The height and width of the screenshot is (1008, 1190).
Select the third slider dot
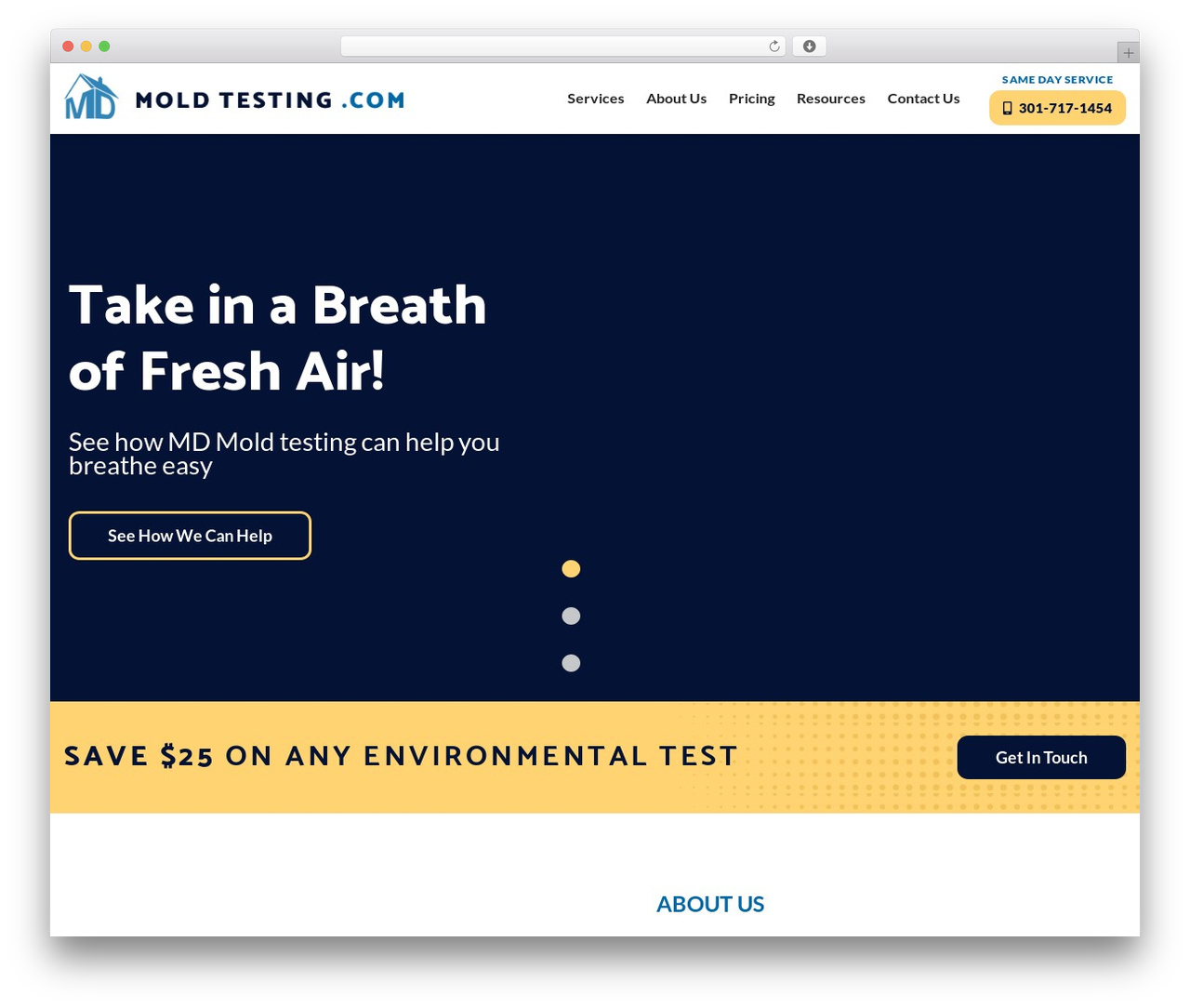[571, 663]
